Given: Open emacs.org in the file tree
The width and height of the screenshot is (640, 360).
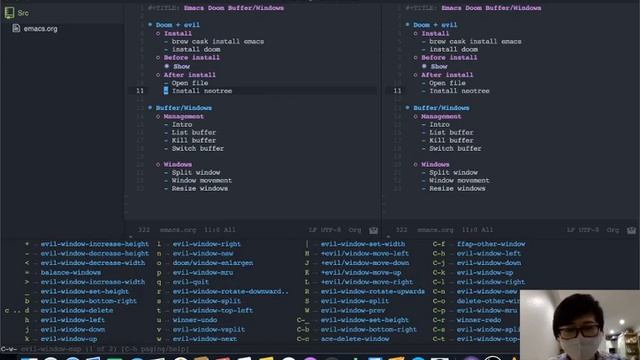Looking at the screenshot, I should click(x=40, y=29).
